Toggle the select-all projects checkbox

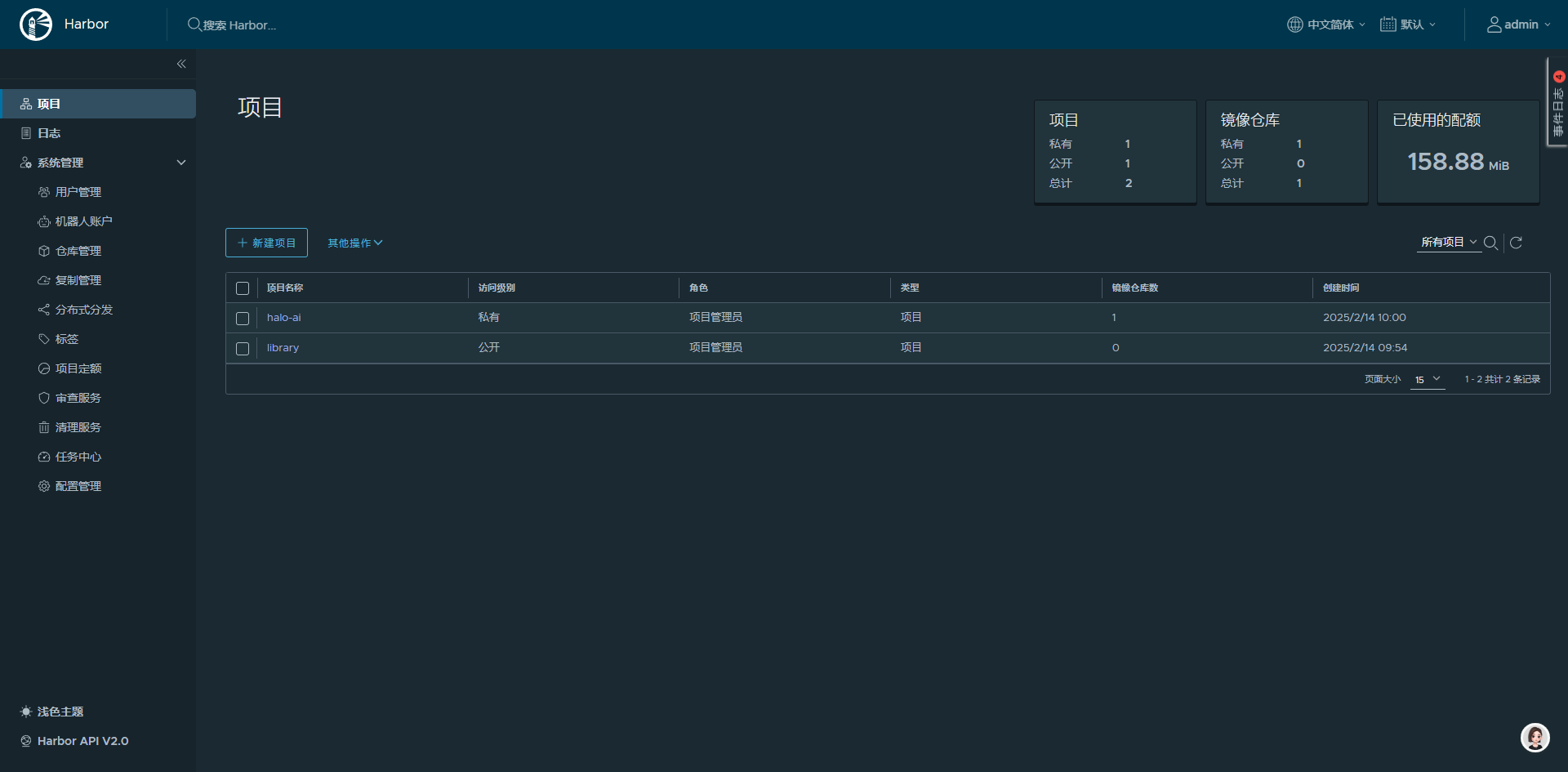[x=243, y=288]
